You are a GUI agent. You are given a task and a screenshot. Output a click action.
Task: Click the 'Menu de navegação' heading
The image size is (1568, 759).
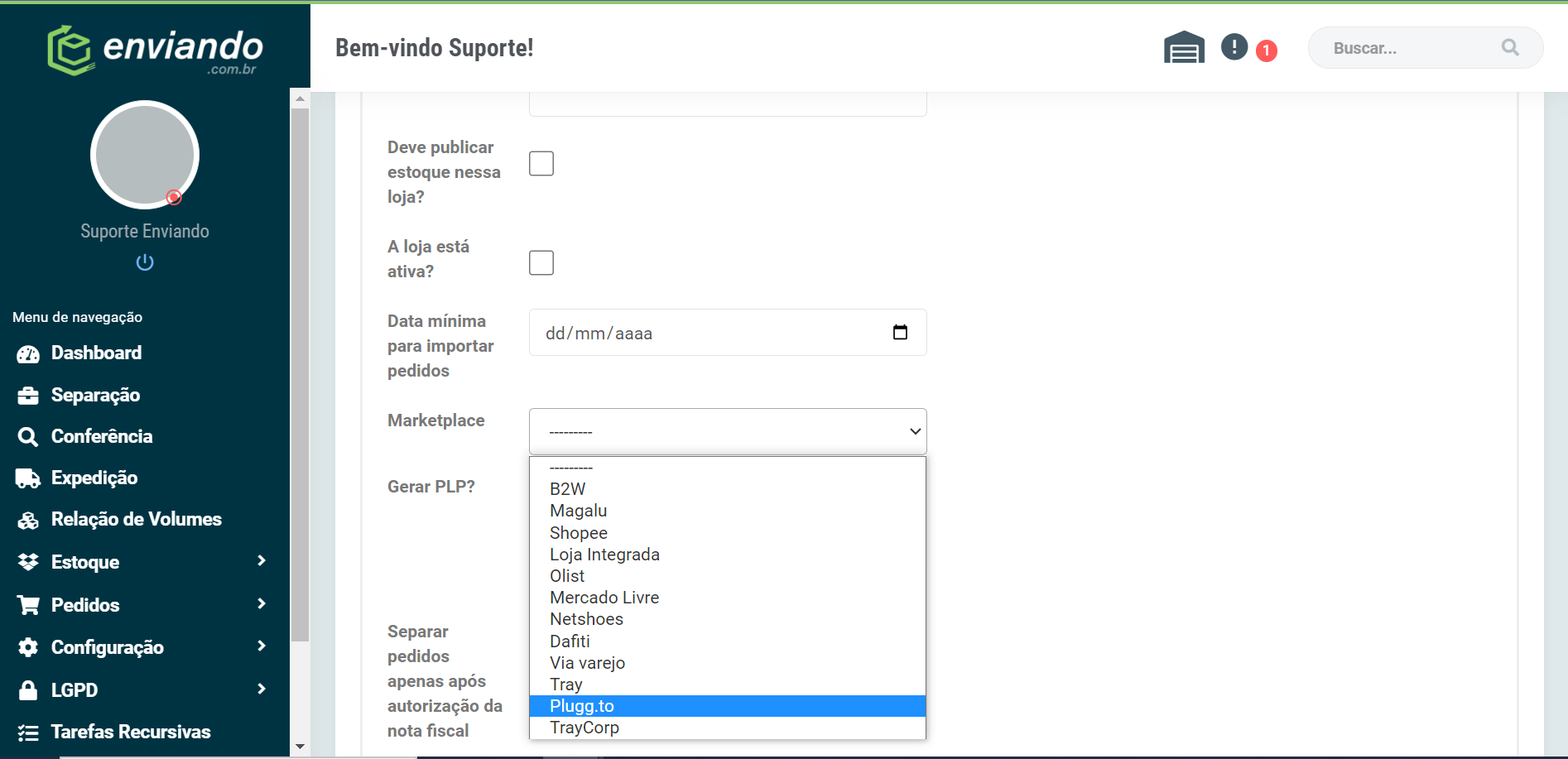tap(78, 318)
